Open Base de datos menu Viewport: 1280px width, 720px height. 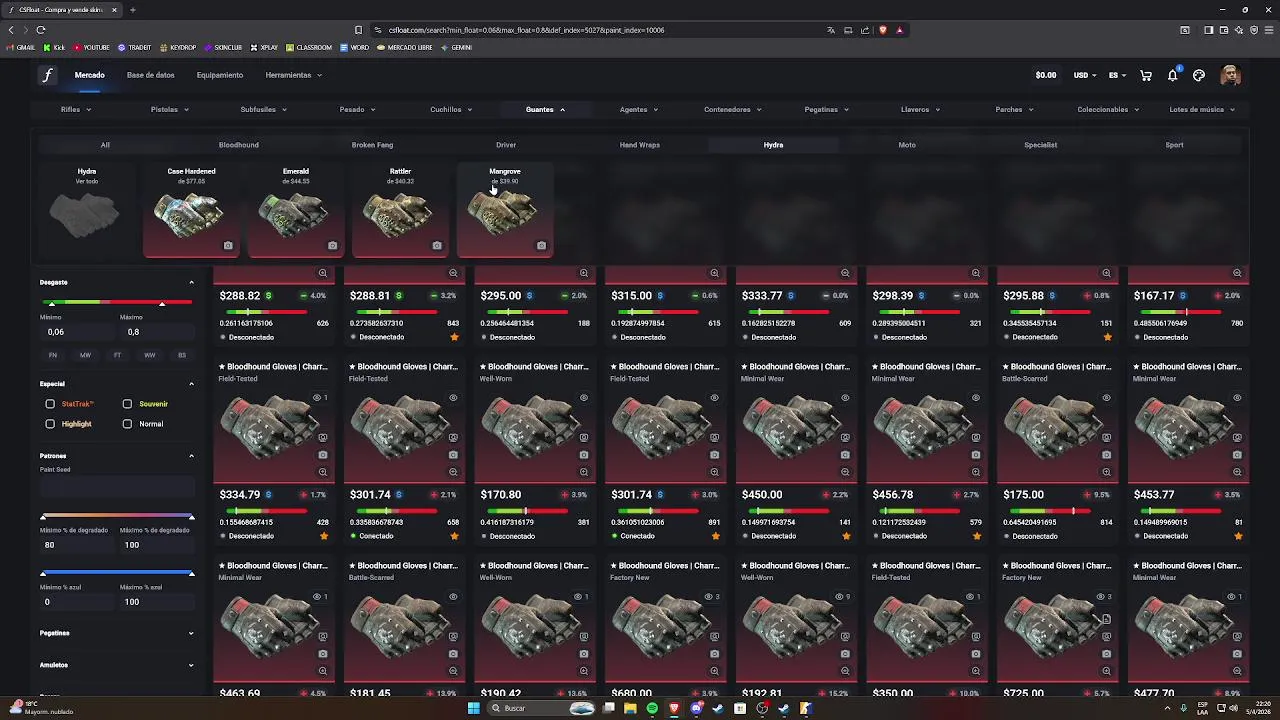(x=150, y=75)
